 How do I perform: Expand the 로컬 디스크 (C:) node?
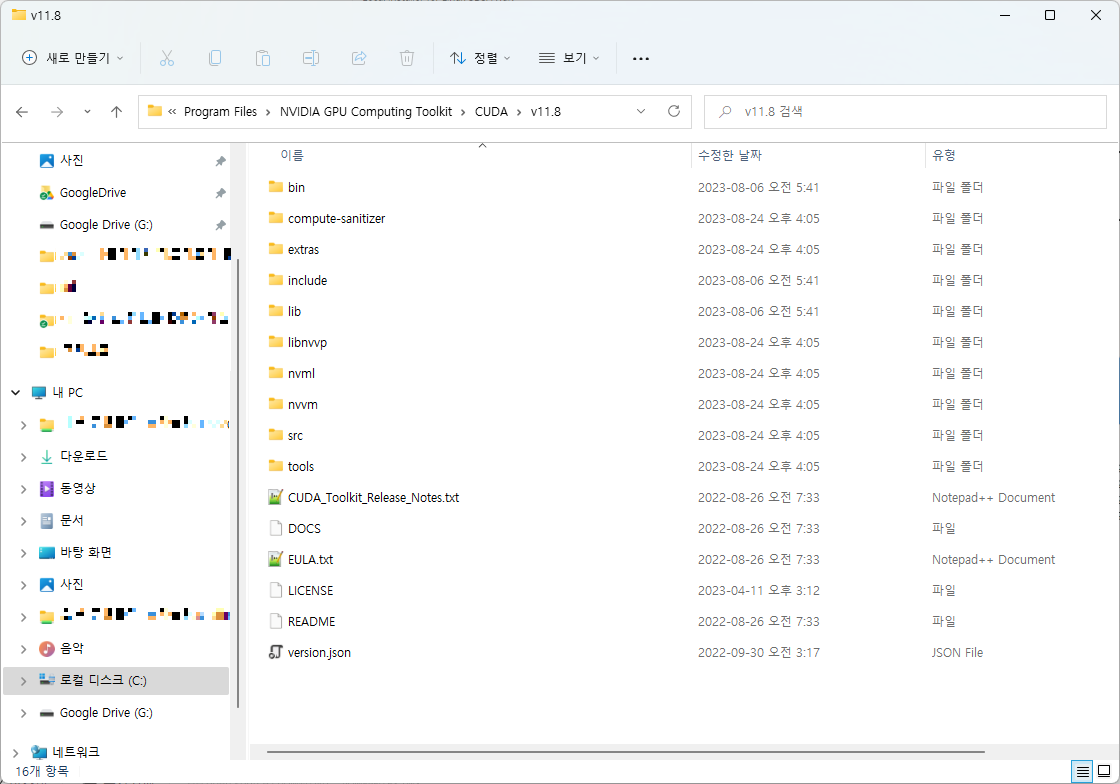point(24,681)
